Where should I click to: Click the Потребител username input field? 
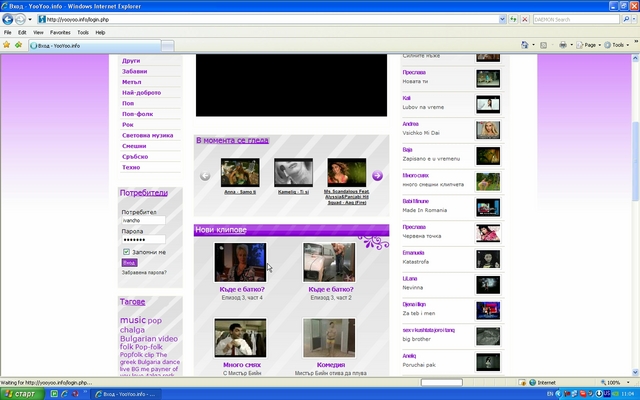[143, 220]
